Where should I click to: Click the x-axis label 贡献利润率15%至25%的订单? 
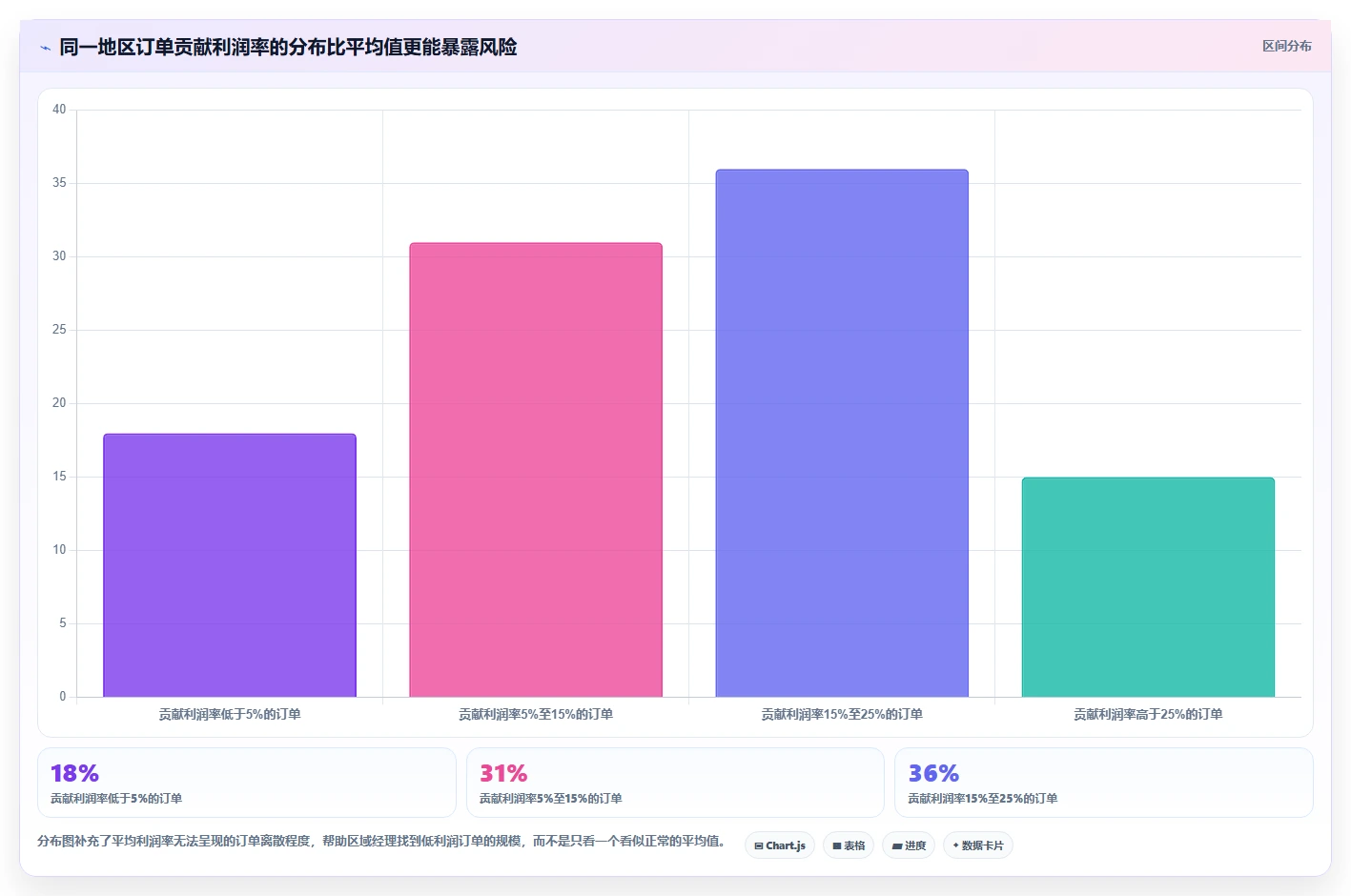(842, 714)
